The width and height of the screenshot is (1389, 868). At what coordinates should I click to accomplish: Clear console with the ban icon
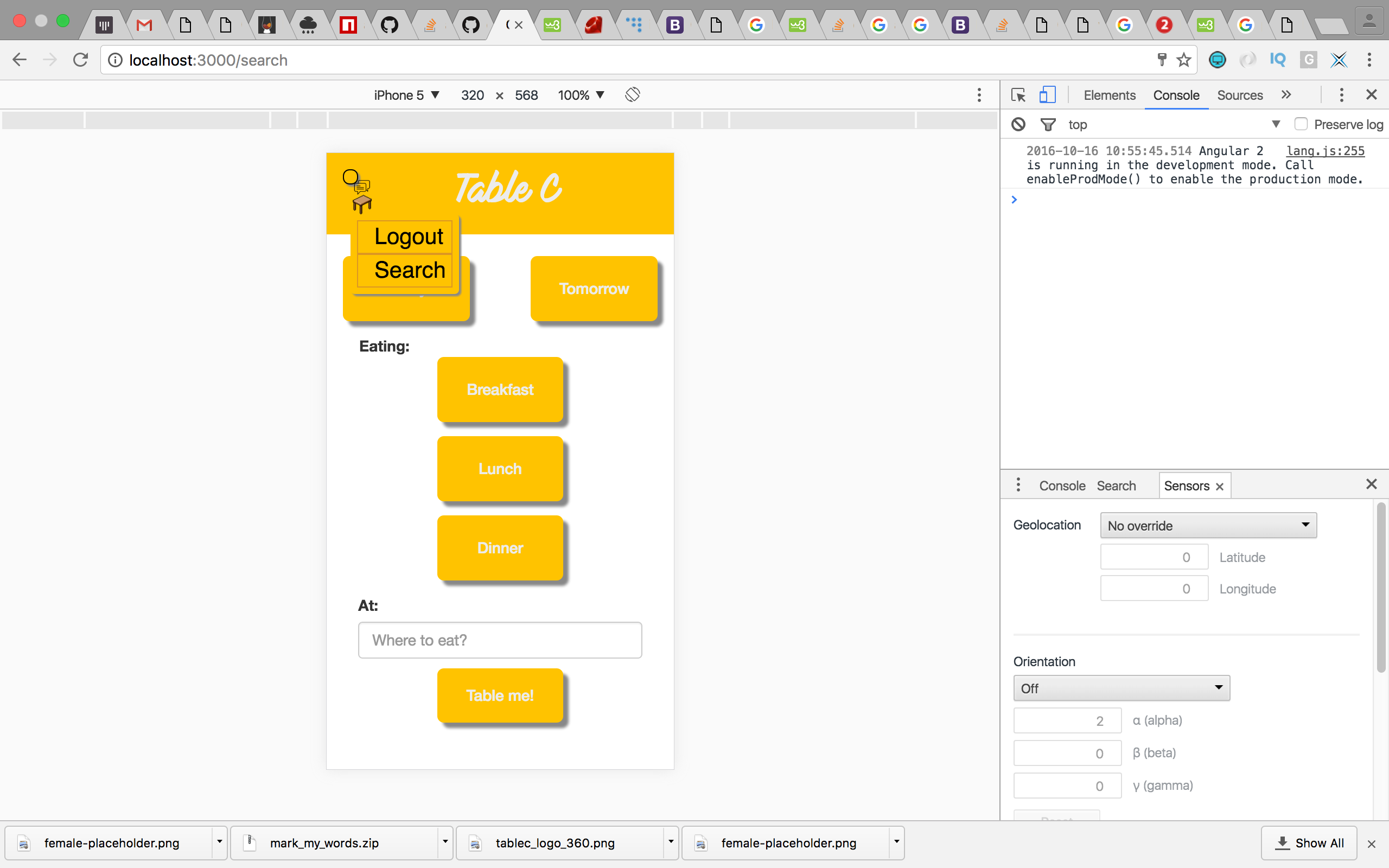(1018, 124)
